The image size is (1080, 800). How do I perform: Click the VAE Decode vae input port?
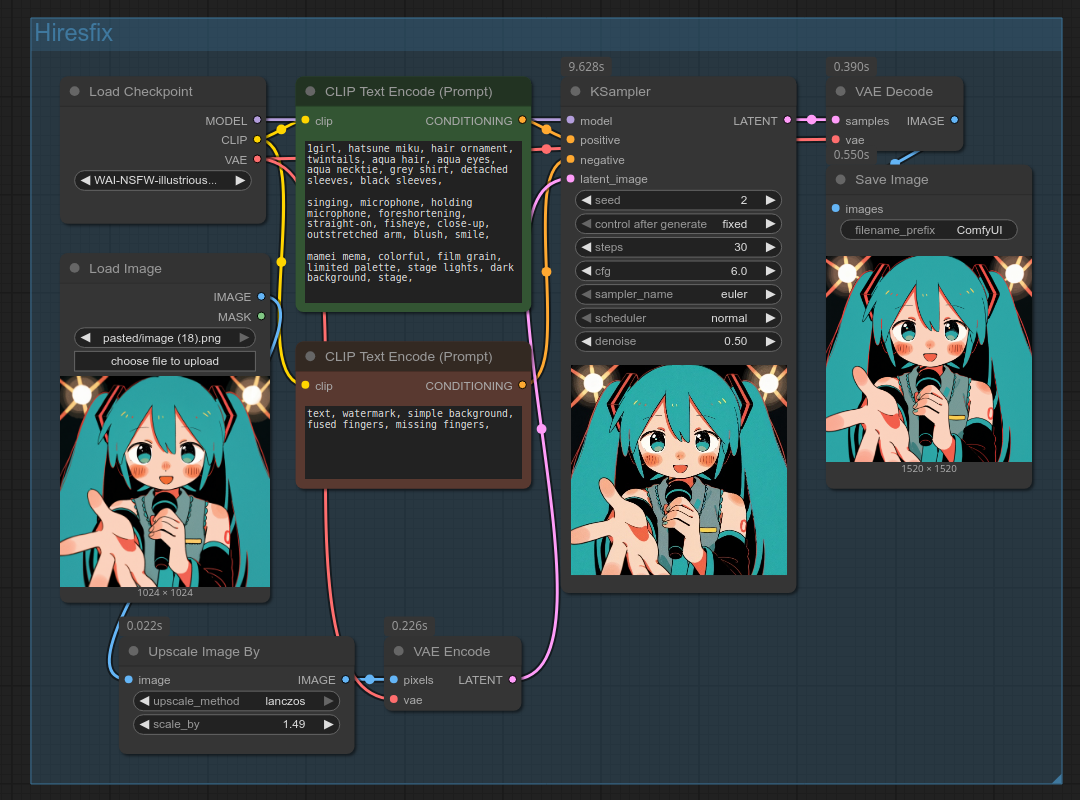835,139
